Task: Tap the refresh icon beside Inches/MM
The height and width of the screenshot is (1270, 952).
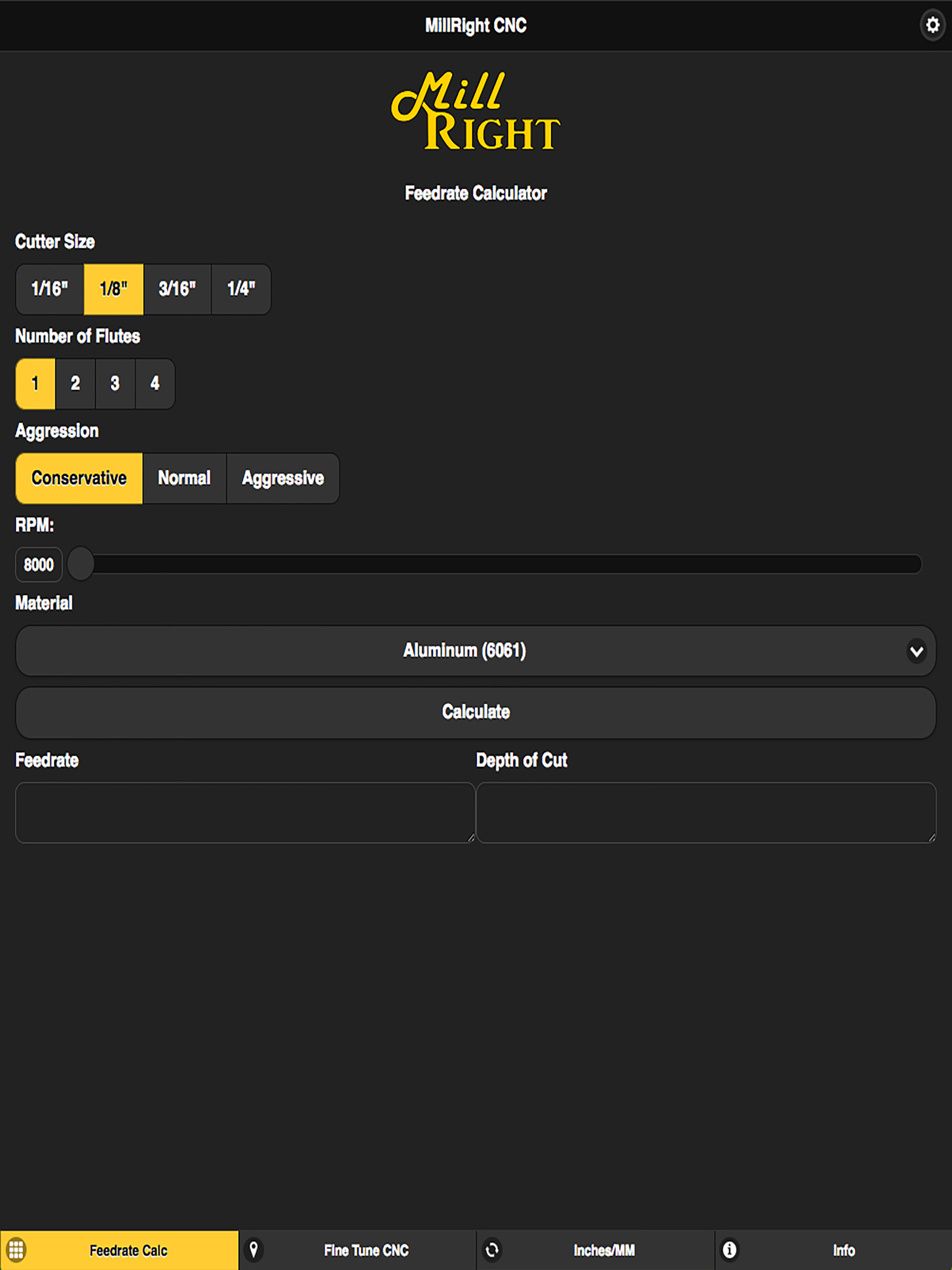Action: pyautogui.click(x=492, y=1250)
